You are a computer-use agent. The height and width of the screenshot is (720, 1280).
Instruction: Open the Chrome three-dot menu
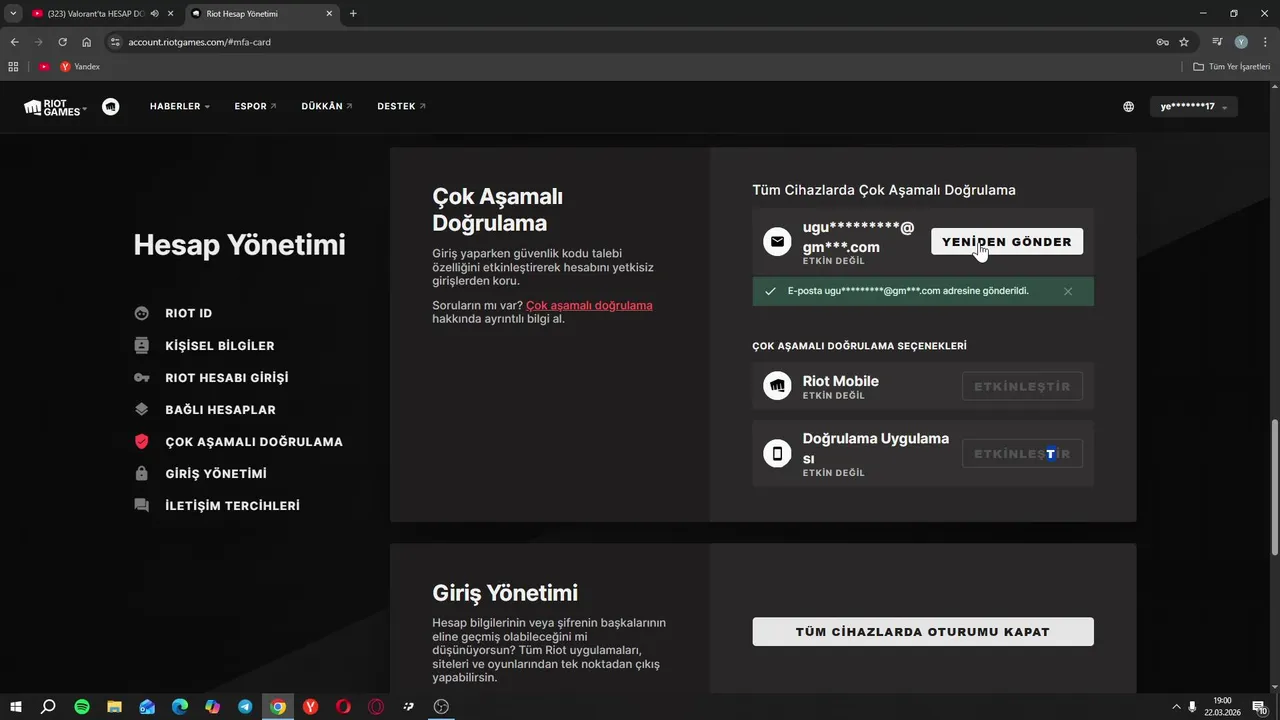1264,42
